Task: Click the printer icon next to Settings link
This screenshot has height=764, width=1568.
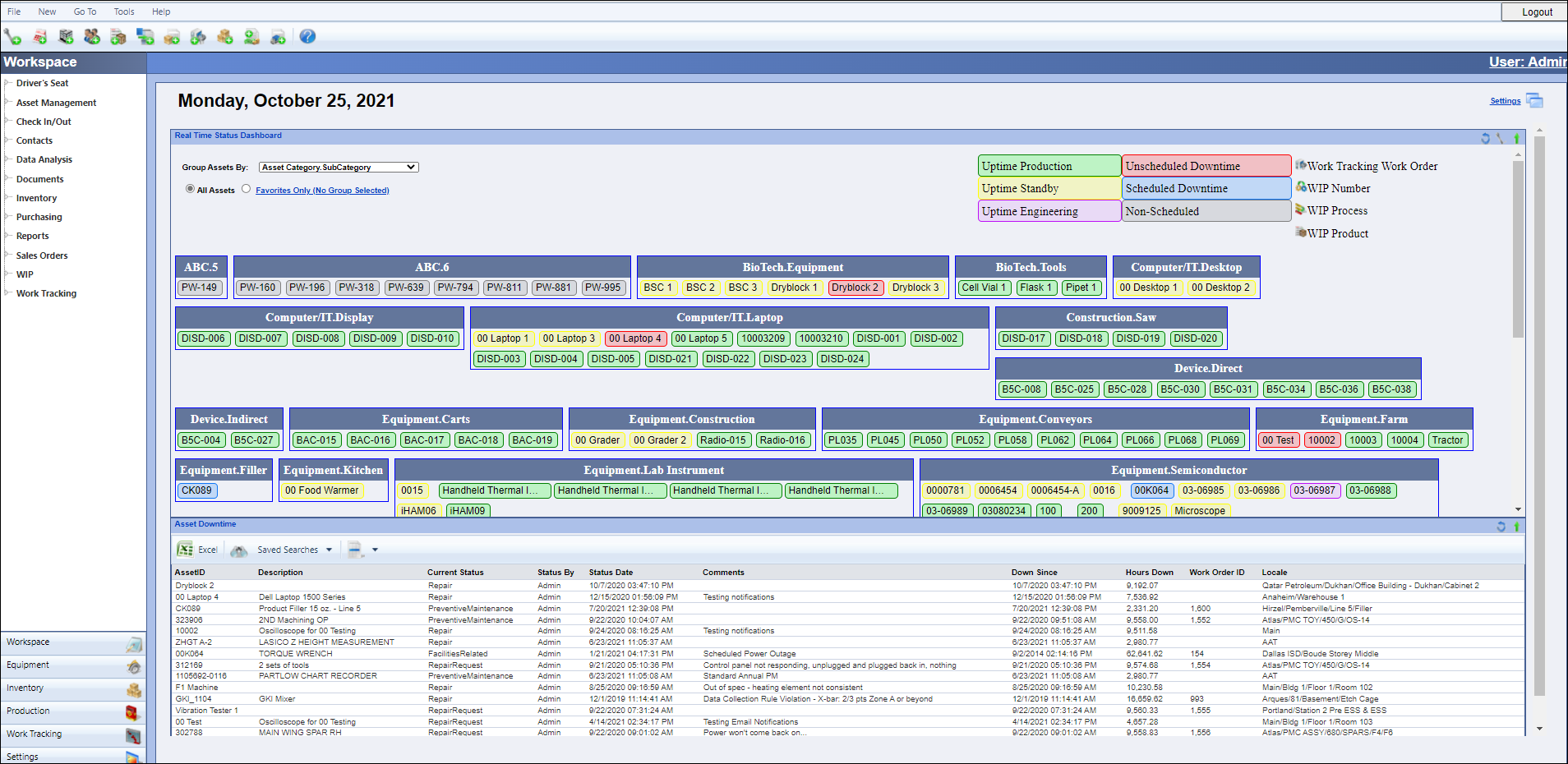Action: pos(1535,100)
